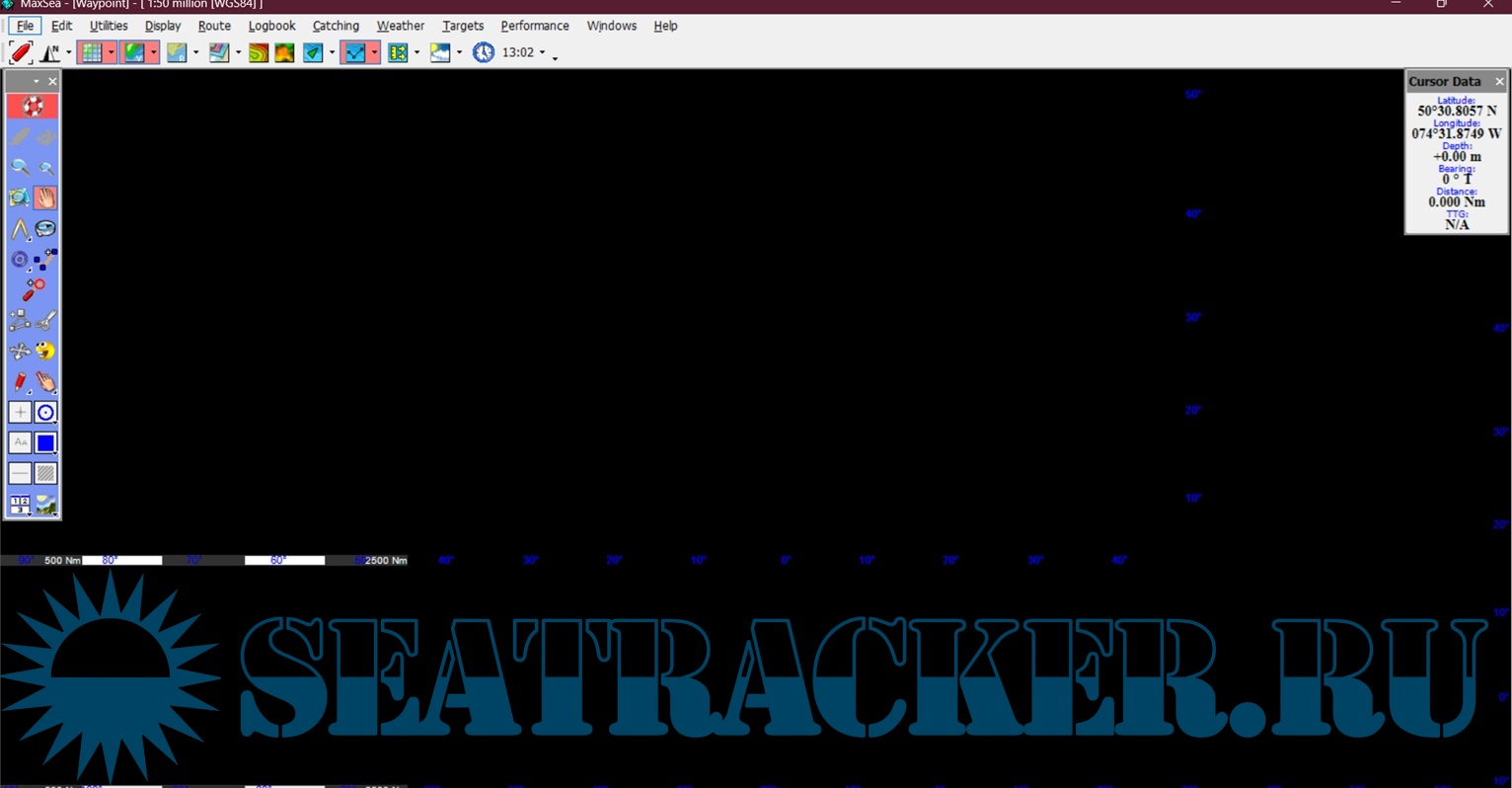Screen dimensions: 1512x788
Task: Select the red pencil drawing tool
Action: click(x=20, y=382)
